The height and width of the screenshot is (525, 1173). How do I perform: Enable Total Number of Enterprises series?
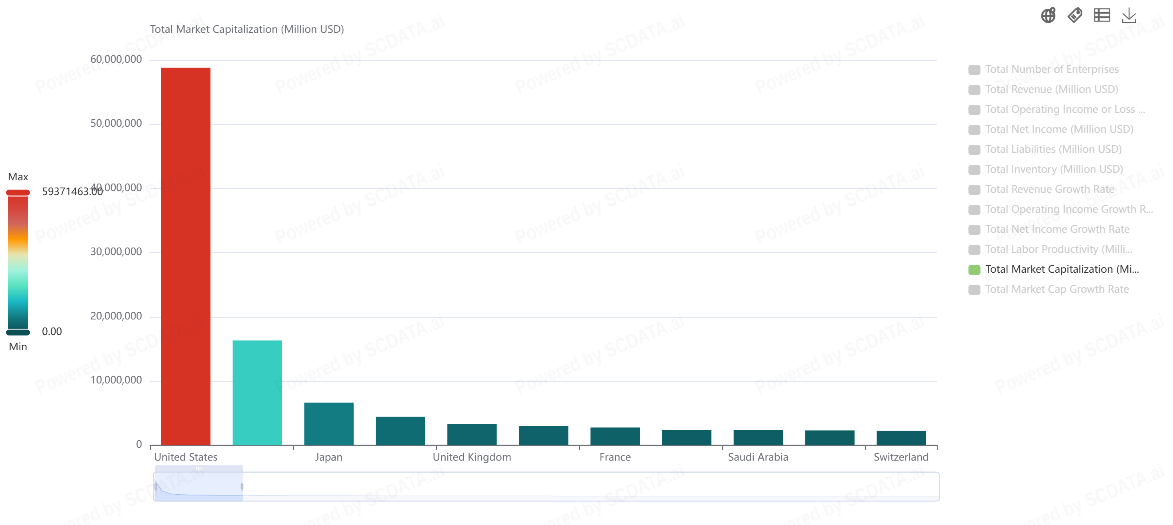[1051, 70]
